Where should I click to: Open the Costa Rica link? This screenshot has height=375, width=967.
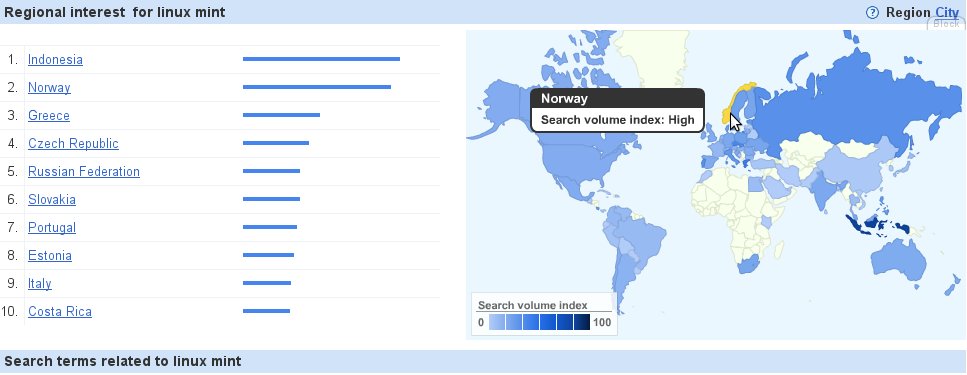click(60, 311)
